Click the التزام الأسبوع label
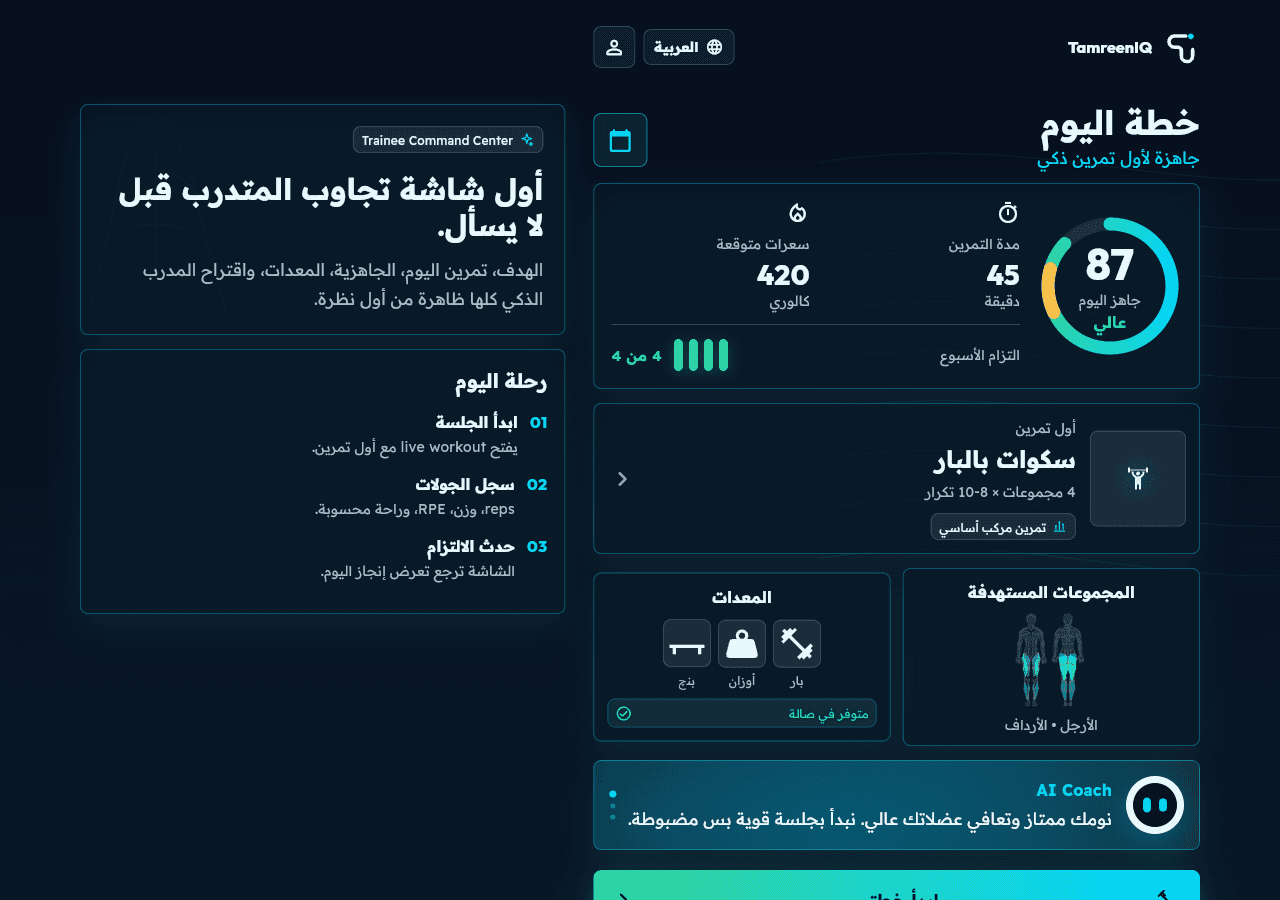Viewport: 1280px width, 900px height. (x=980, y=356)
